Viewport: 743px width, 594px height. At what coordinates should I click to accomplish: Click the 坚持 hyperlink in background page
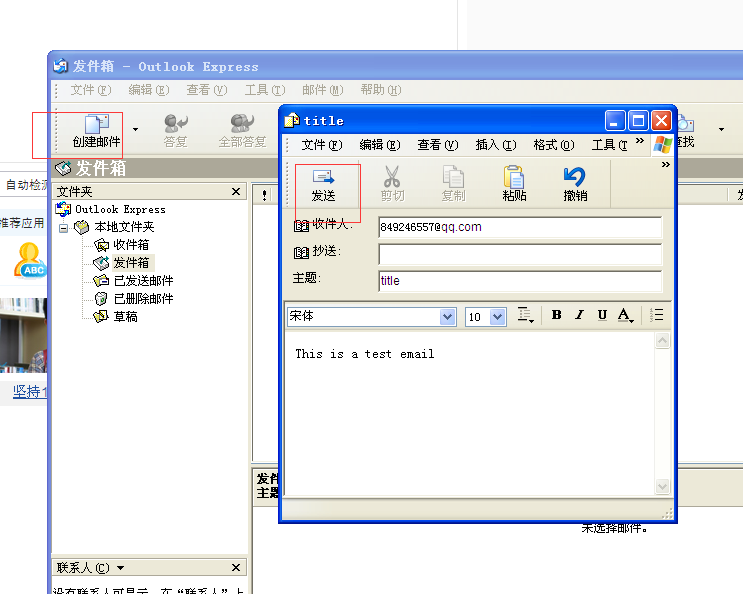(29, 392)
